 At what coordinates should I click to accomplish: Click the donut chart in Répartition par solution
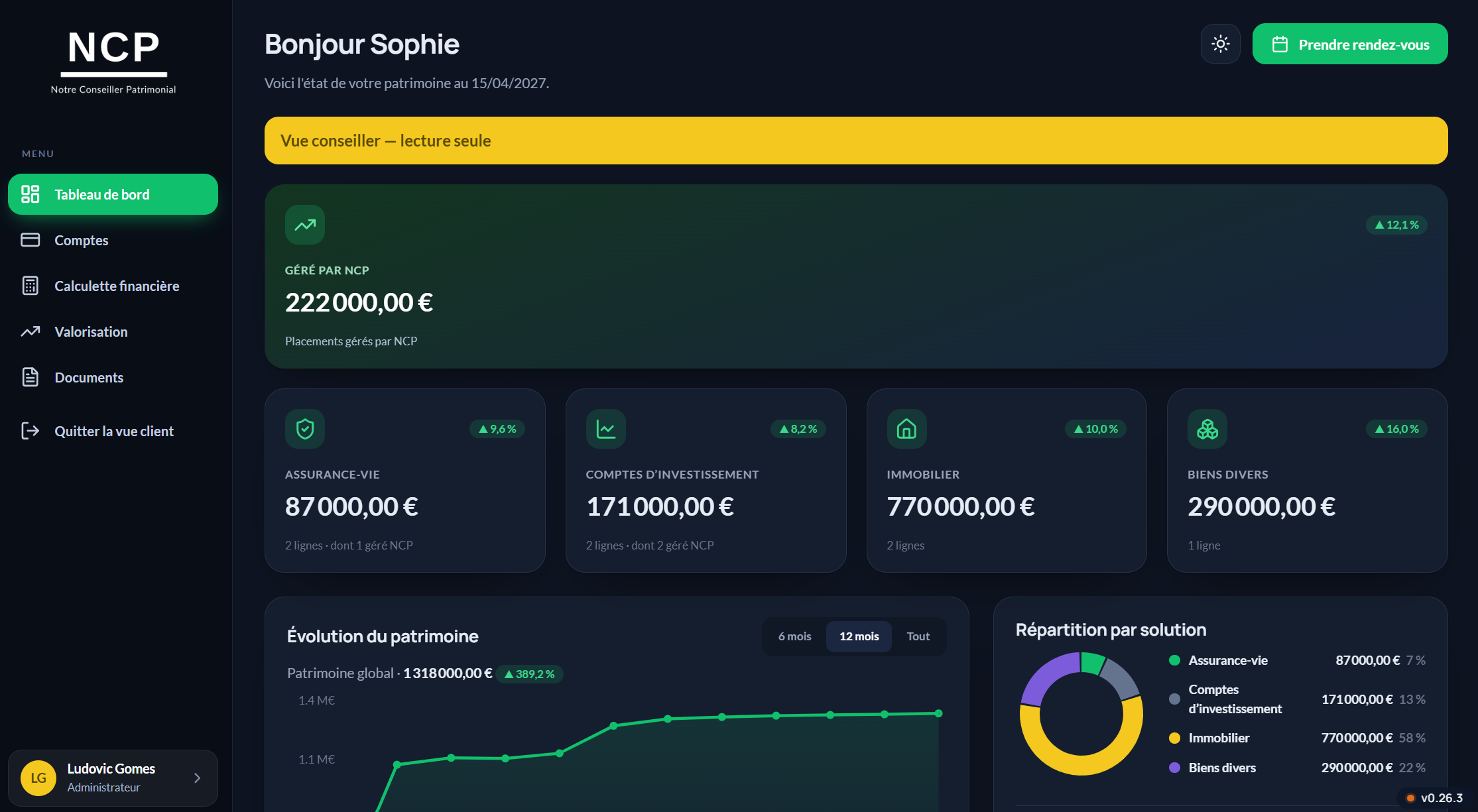click(x=1081, y=714)
